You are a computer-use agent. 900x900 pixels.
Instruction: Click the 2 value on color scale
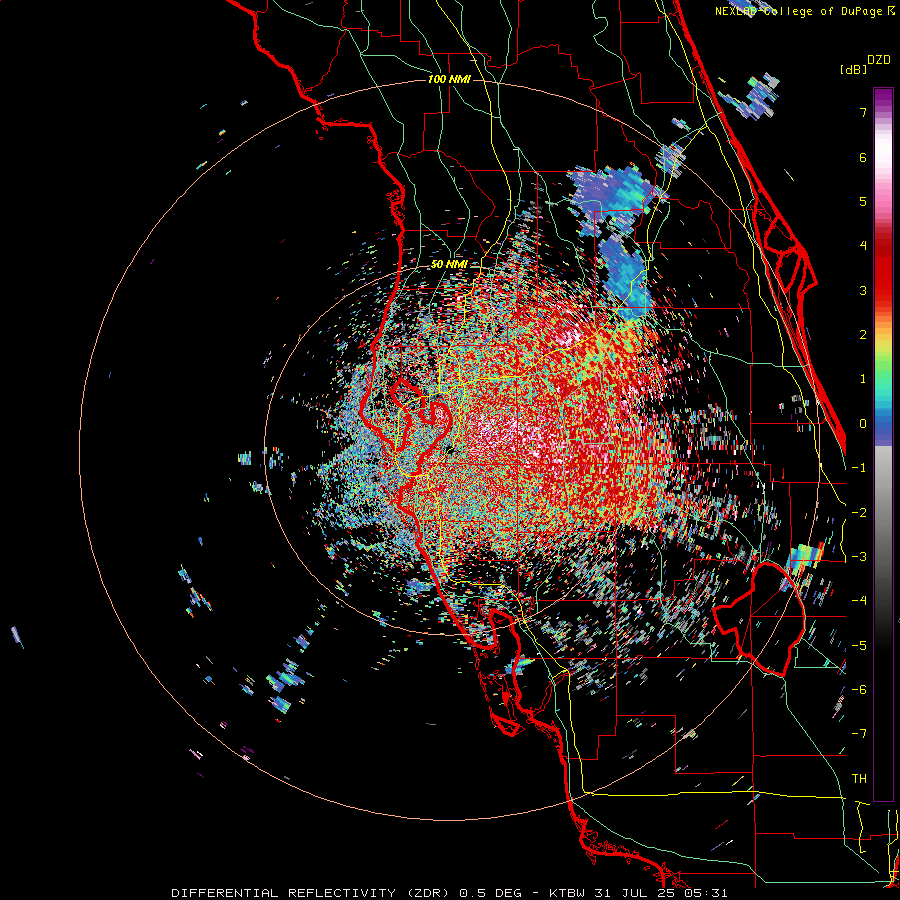863,335
